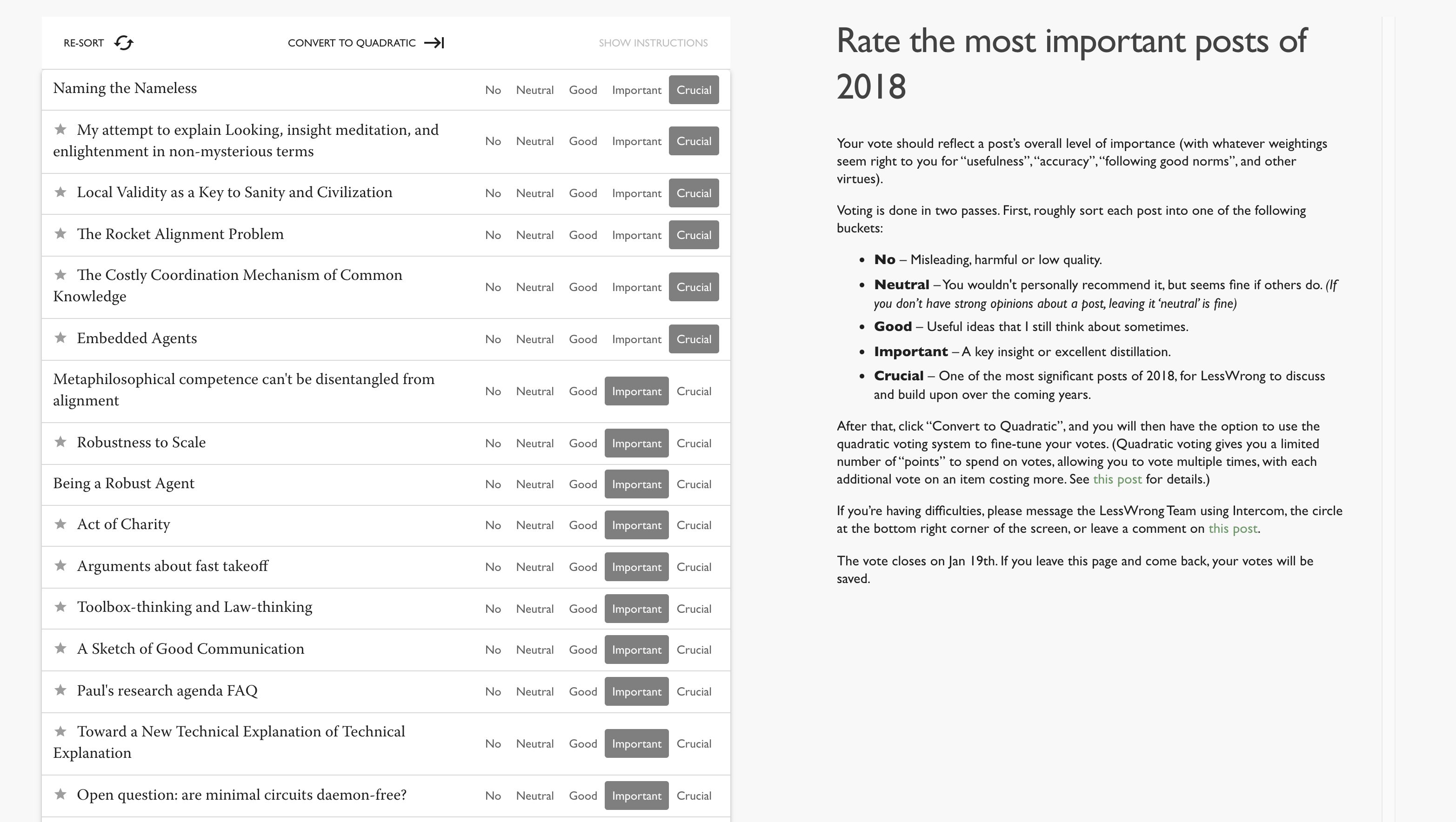Click the Convert to Quadratic arrow icon

434,43
